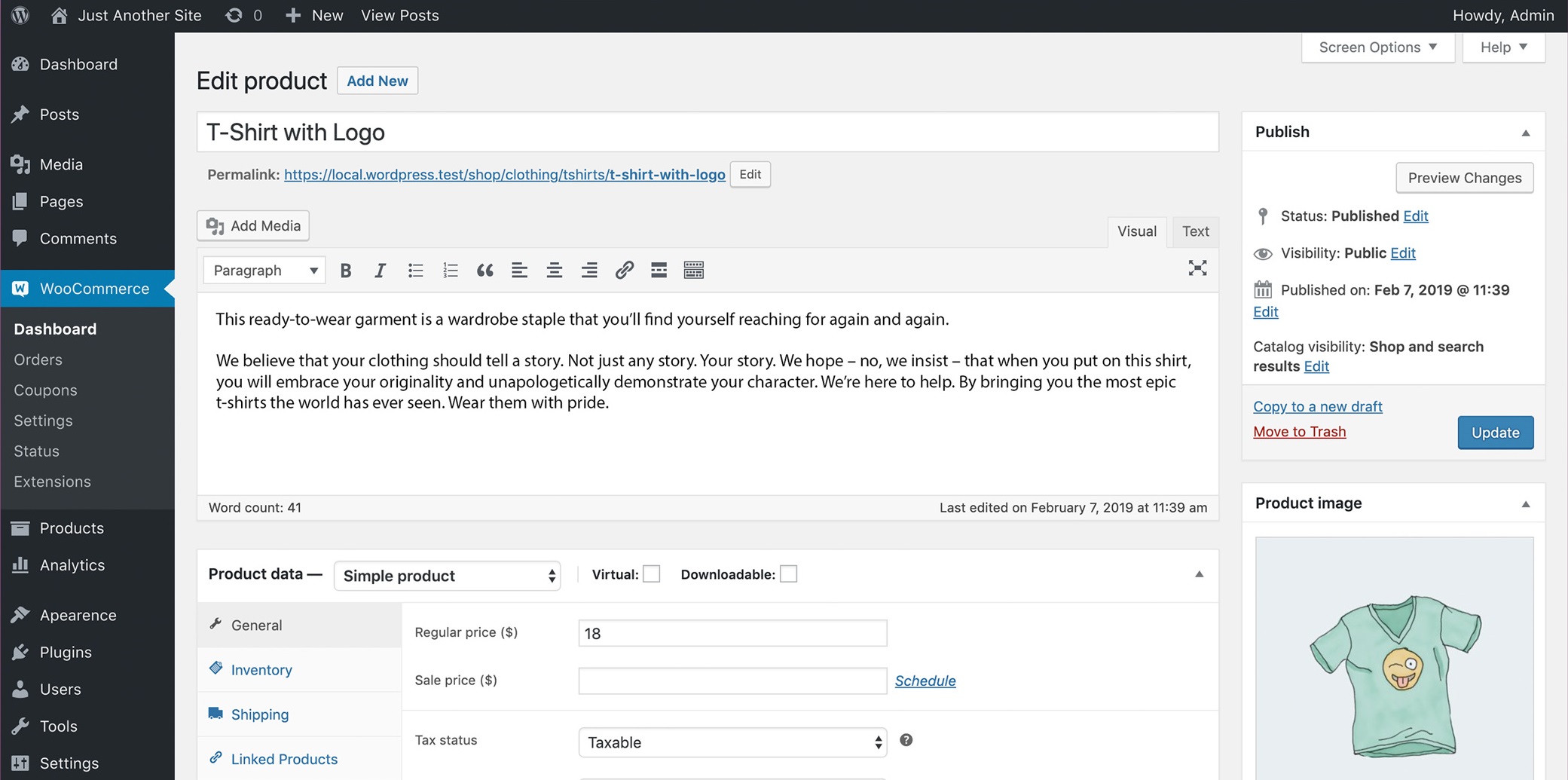Insert a numbered list
Viewport: 1568px width, 780px height.
pyautogui.click(x=450, y=271)
